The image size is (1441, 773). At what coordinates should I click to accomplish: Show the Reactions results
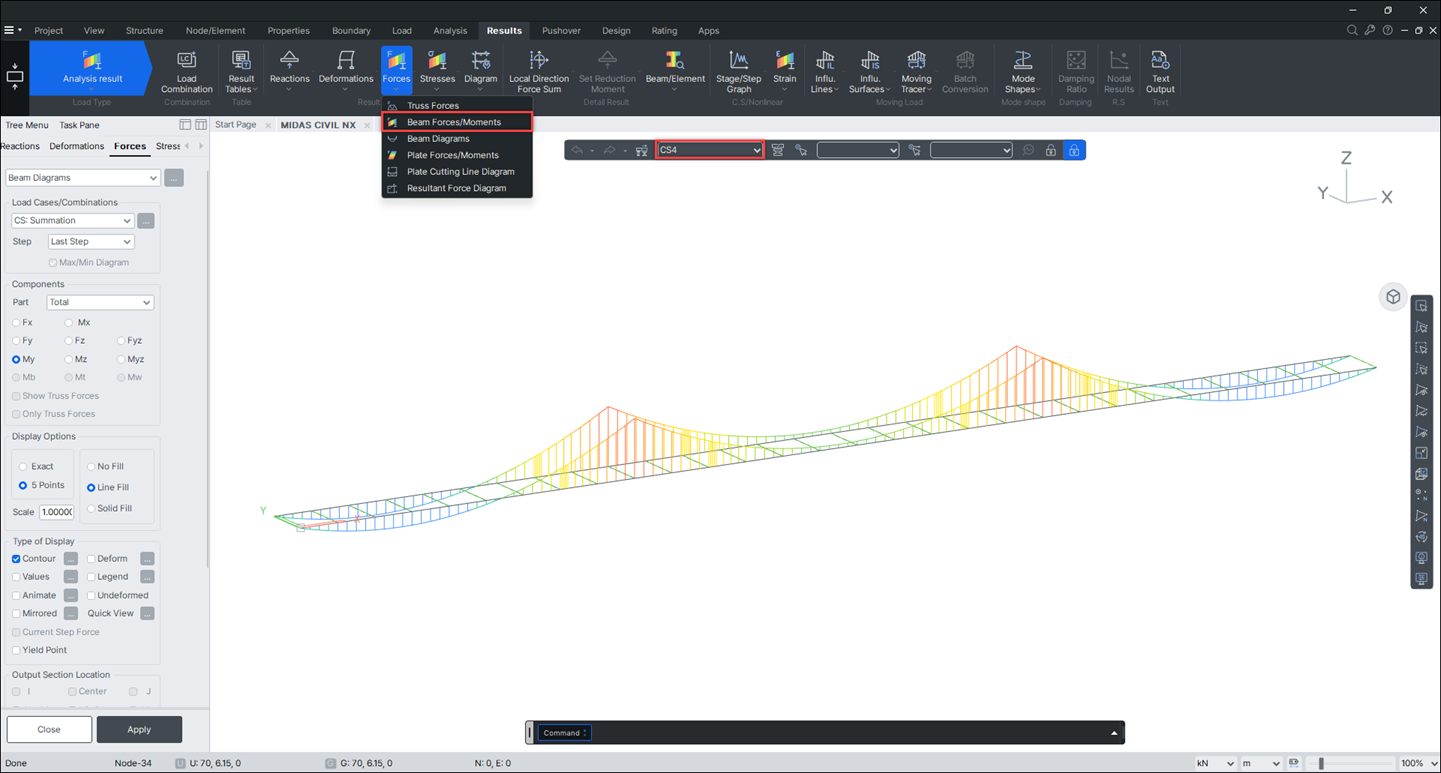coord(289,71)
